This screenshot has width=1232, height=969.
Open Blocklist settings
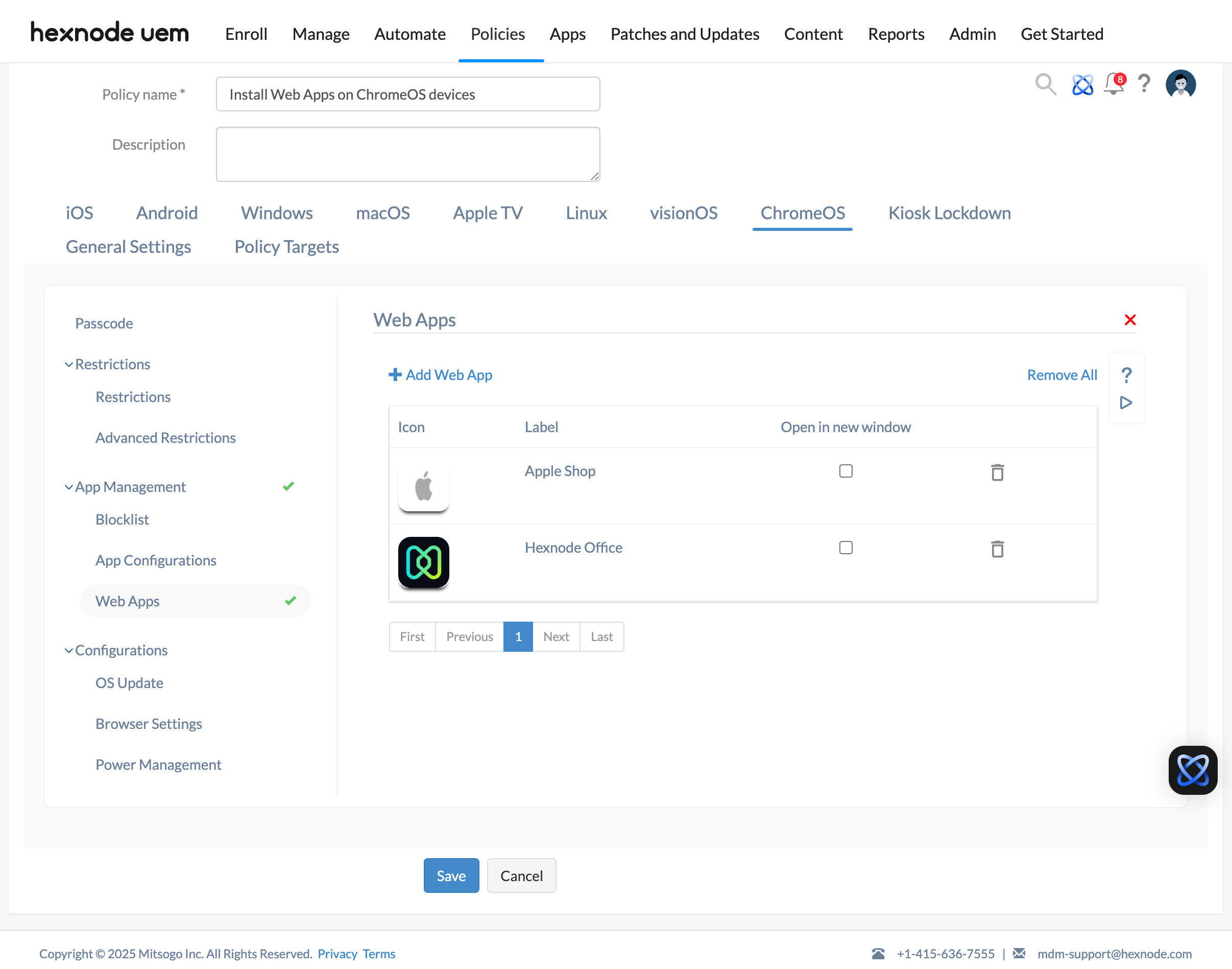tap(122, 519)
